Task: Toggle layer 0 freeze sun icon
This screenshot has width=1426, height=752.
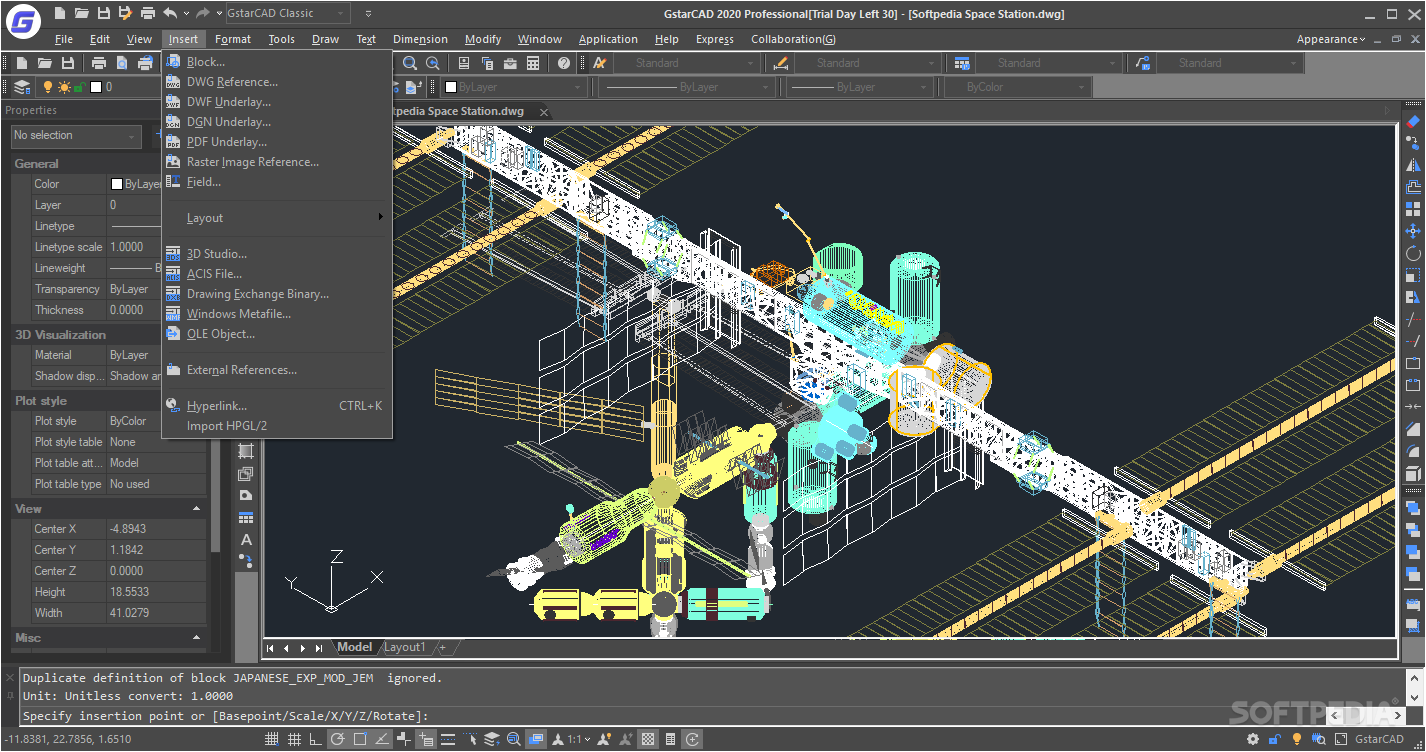Action: pyautogui.click(x=64, y=87)
